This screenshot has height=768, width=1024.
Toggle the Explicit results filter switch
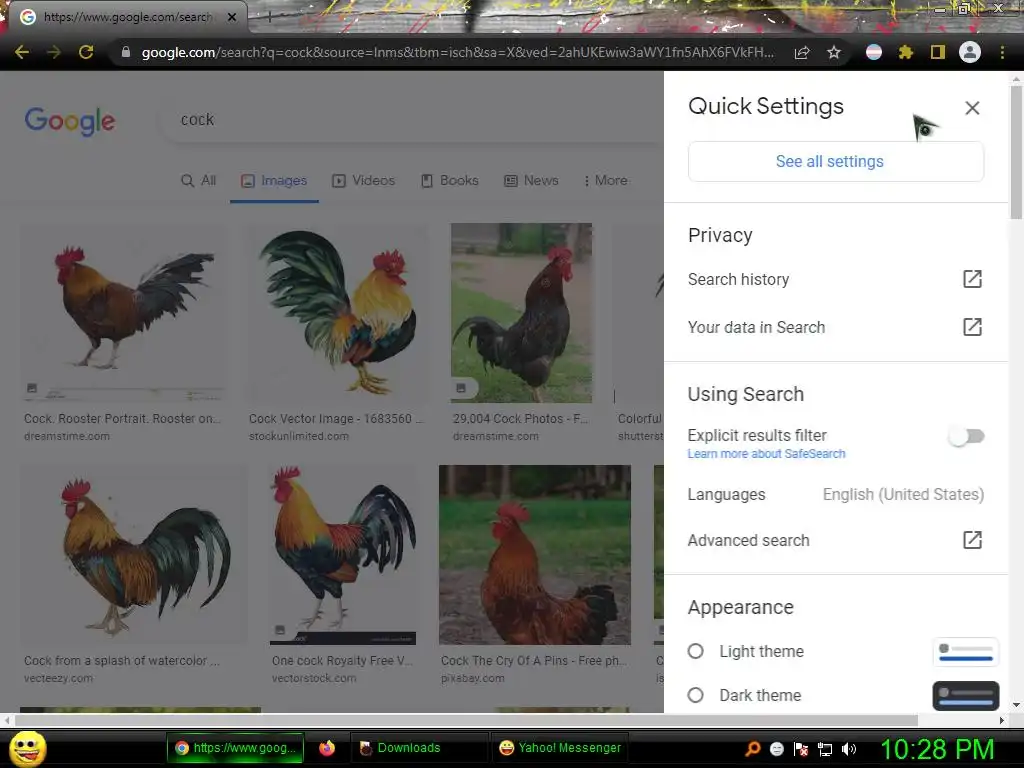point(967,436)
